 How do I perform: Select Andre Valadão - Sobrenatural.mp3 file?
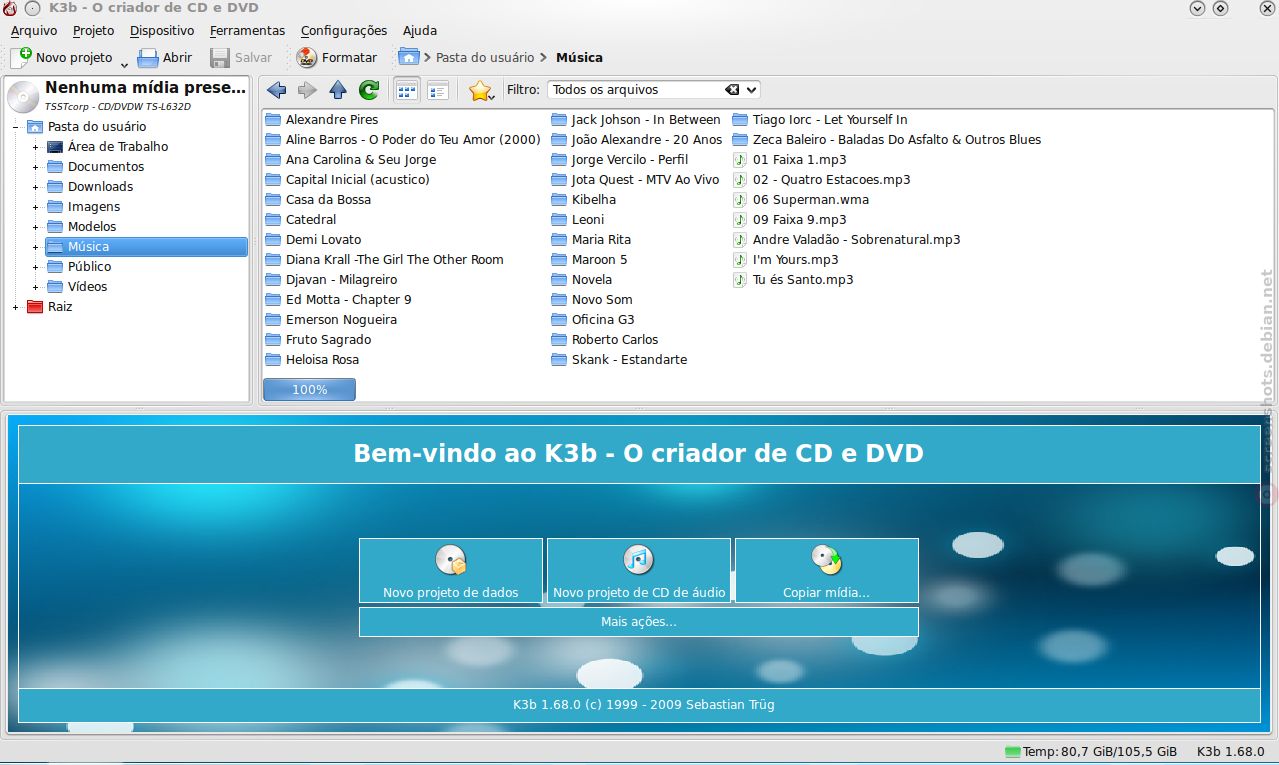point(856,240)
